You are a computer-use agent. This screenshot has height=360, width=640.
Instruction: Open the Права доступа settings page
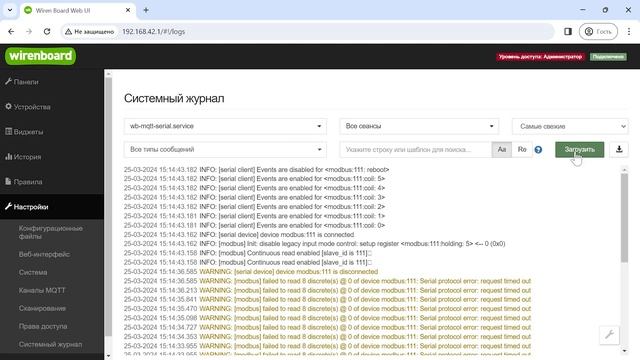pos(43,326)
